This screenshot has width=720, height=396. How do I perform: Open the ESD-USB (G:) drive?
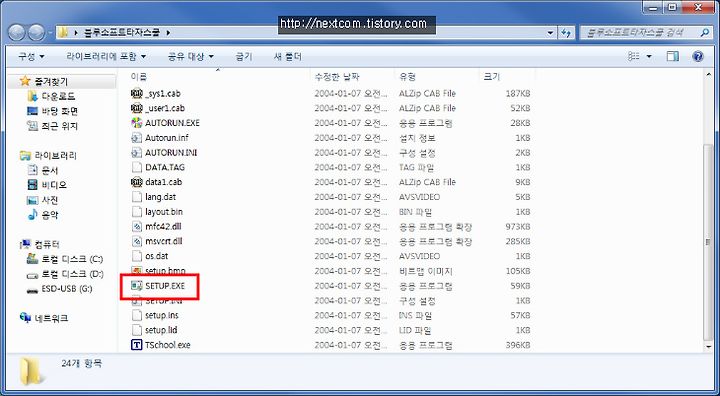[67, 289]
